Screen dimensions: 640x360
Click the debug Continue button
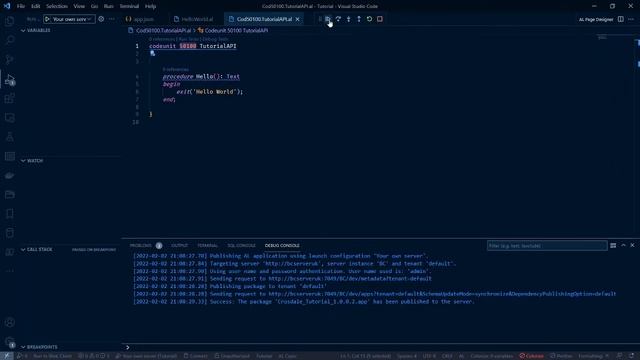(328, 19)
